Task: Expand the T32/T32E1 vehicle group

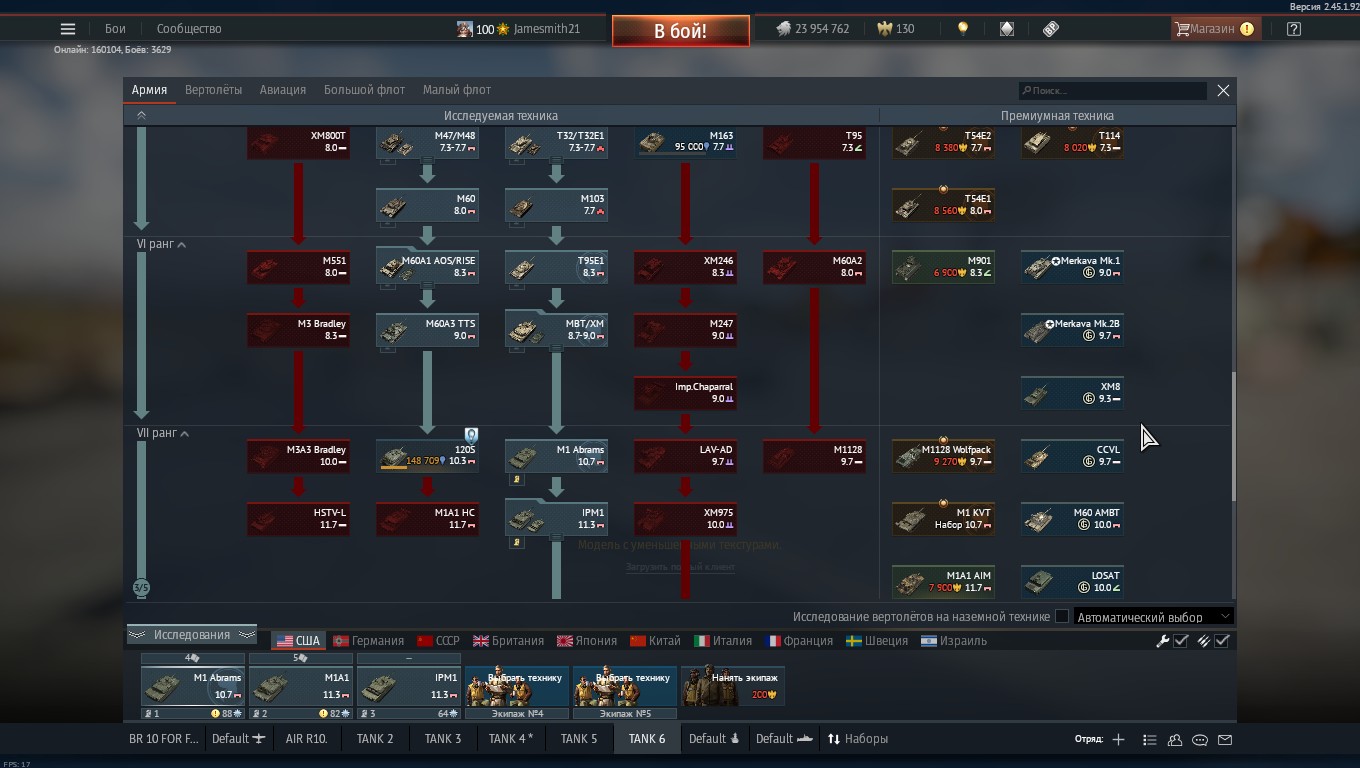Action: (x=556, y=141)
